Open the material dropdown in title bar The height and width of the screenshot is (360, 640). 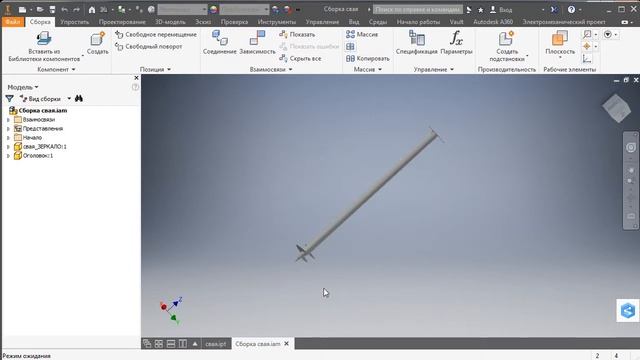[182, 9]
